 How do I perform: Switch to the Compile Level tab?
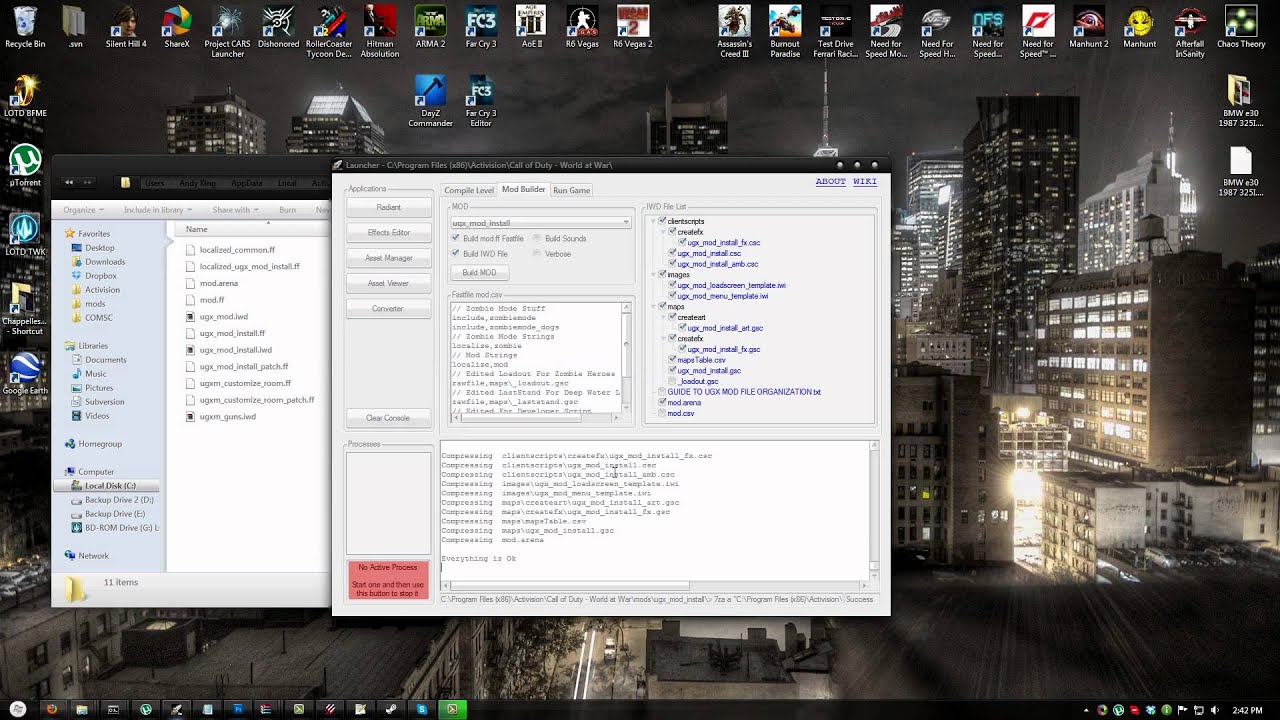tap(469, 190)
